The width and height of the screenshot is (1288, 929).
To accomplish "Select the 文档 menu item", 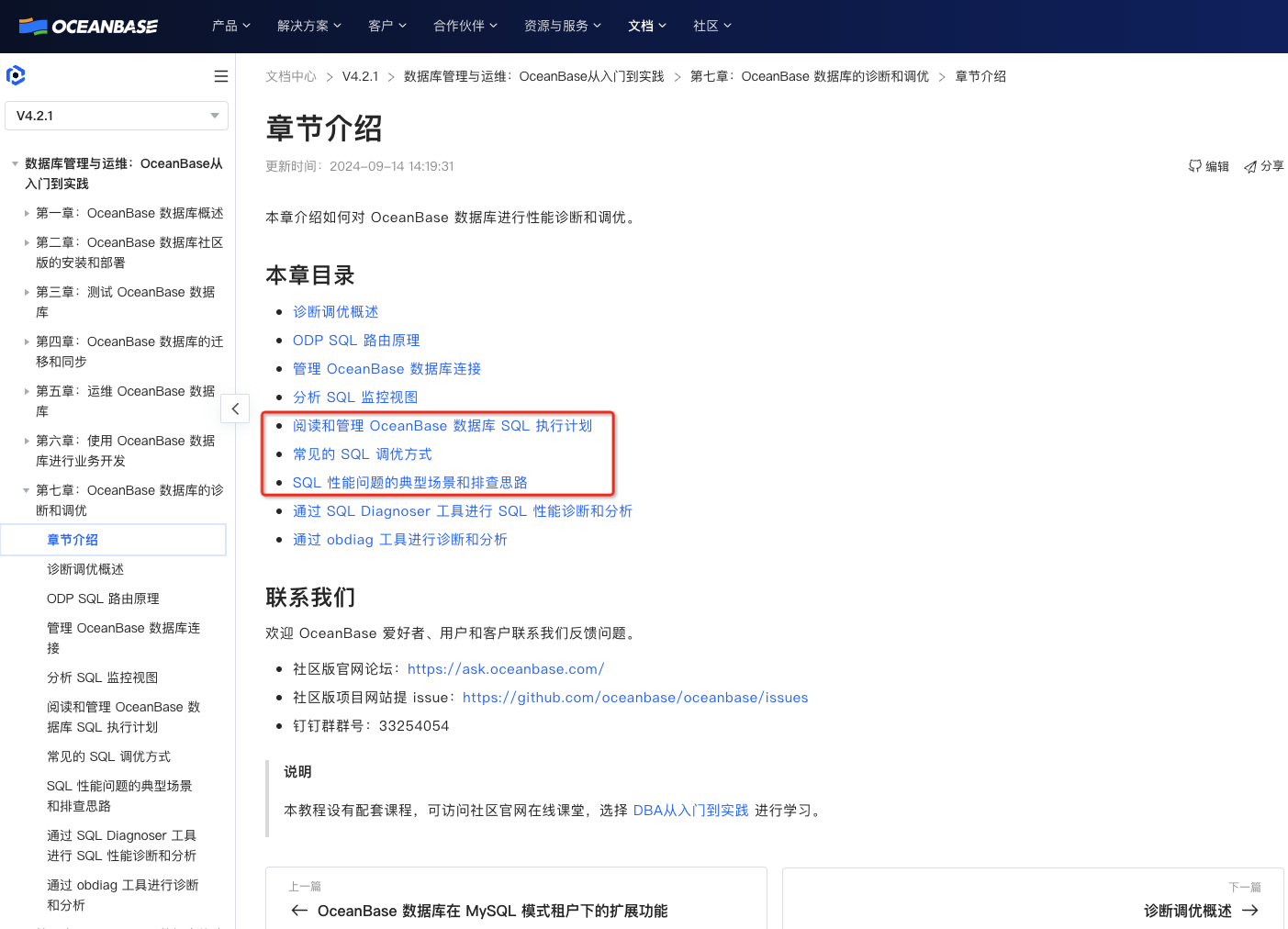I will 641,26.
